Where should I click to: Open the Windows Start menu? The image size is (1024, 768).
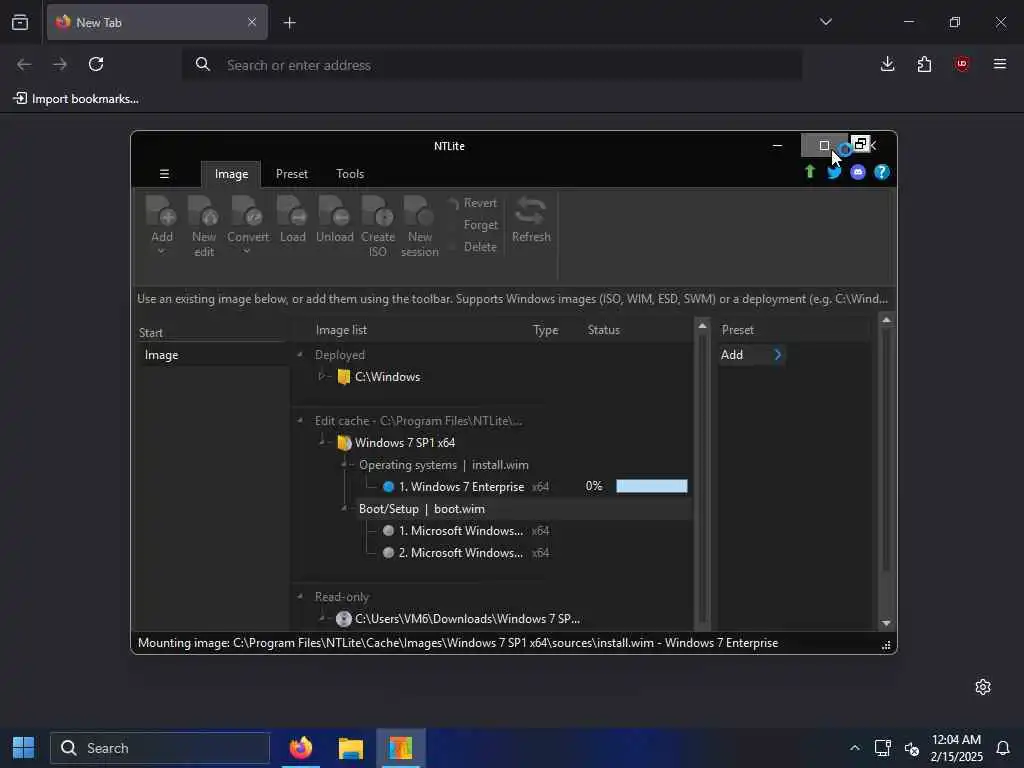[x=24, y=748]
